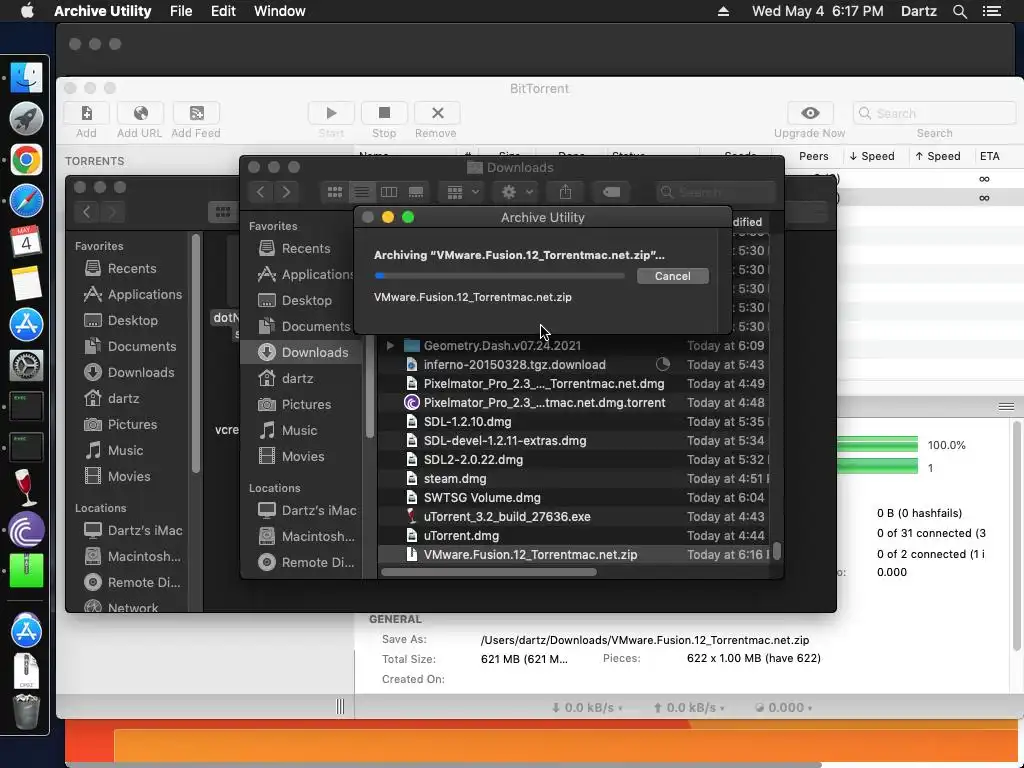Open green Archive Utility Dock icon
1024x768 pixels.
coord(26,570)
